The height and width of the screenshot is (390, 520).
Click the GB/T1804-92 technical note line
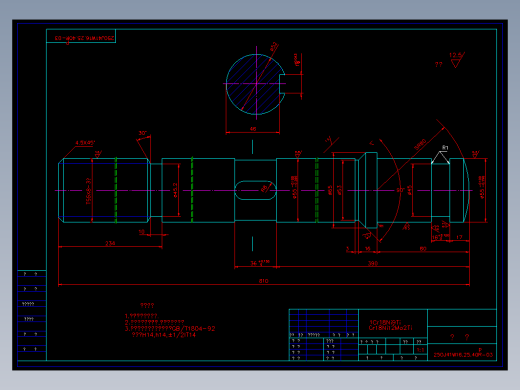point(170,329)
